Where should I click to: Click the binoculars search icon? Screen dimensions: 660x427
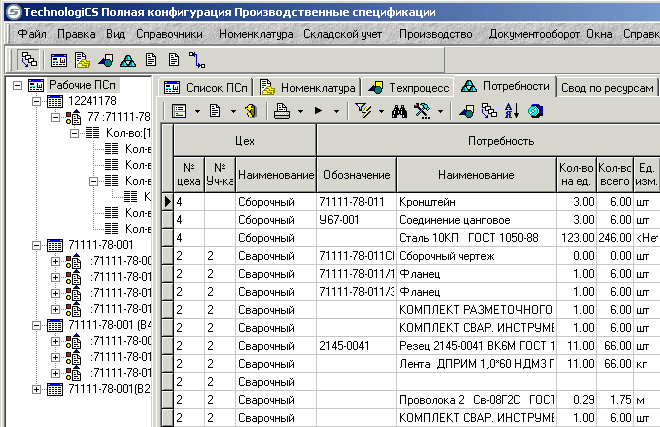(x=397, y=110)
